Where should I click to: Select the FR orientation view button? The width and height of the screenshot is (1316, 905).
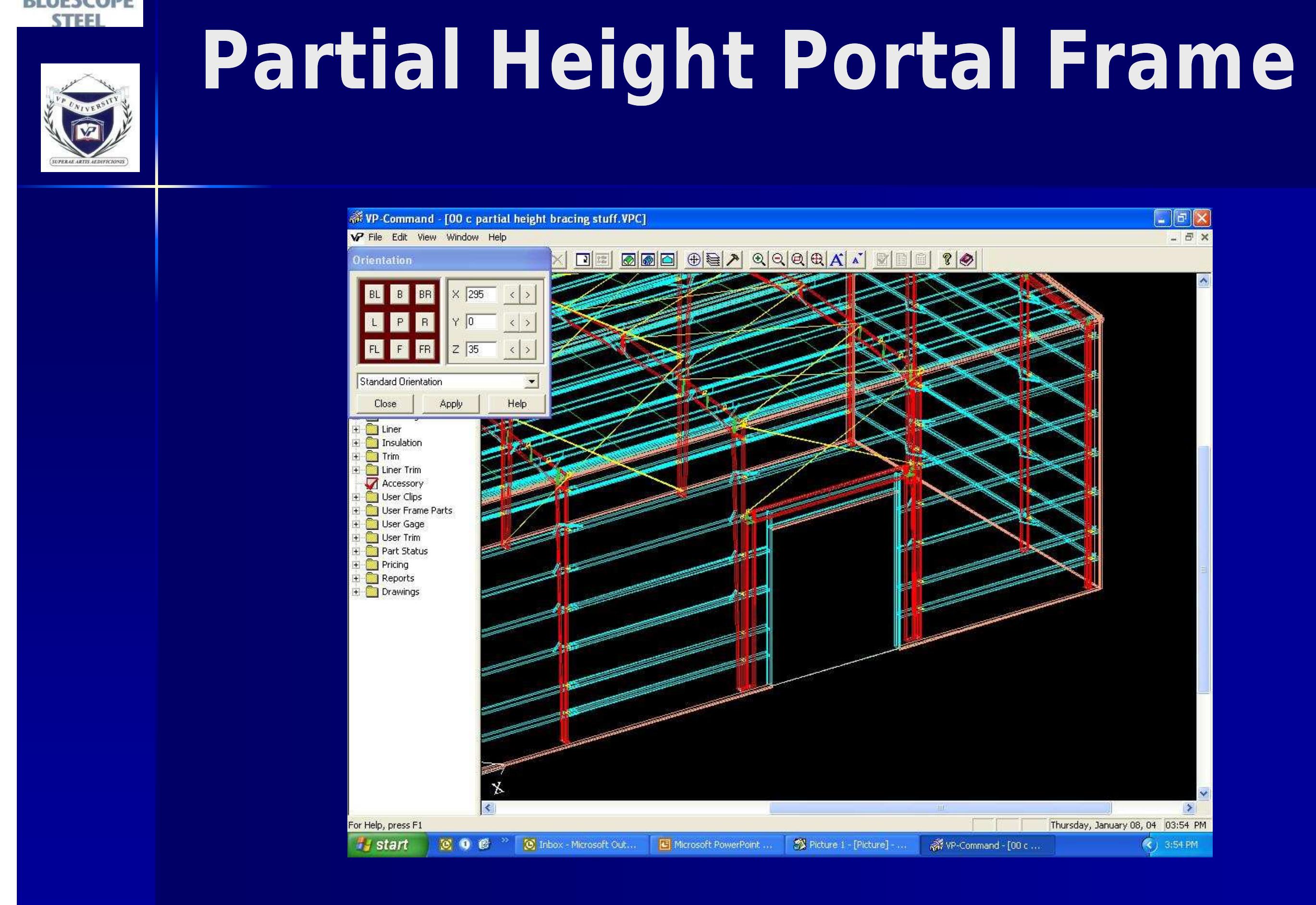pyautogui.click(x=425, y=349)
